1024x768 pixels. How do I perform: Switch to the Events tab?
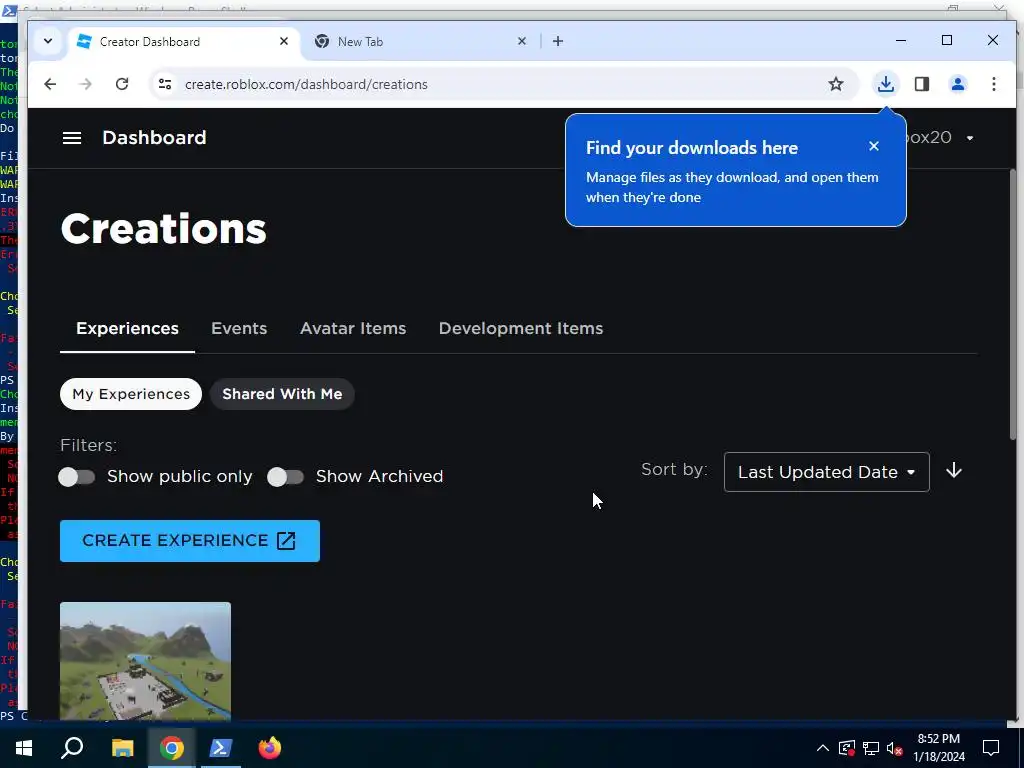239,328
